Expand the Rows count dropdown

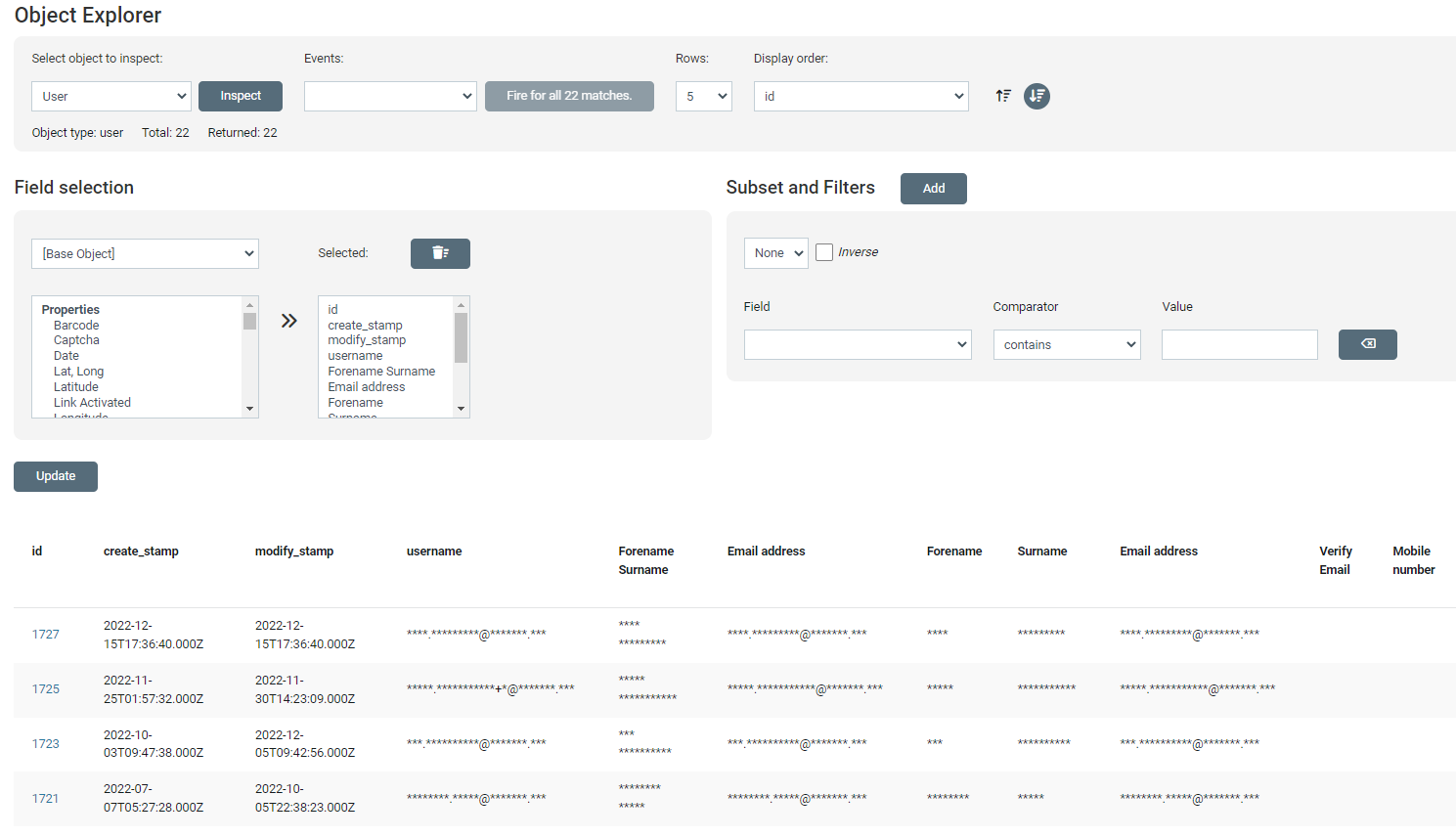click(703, 96)
